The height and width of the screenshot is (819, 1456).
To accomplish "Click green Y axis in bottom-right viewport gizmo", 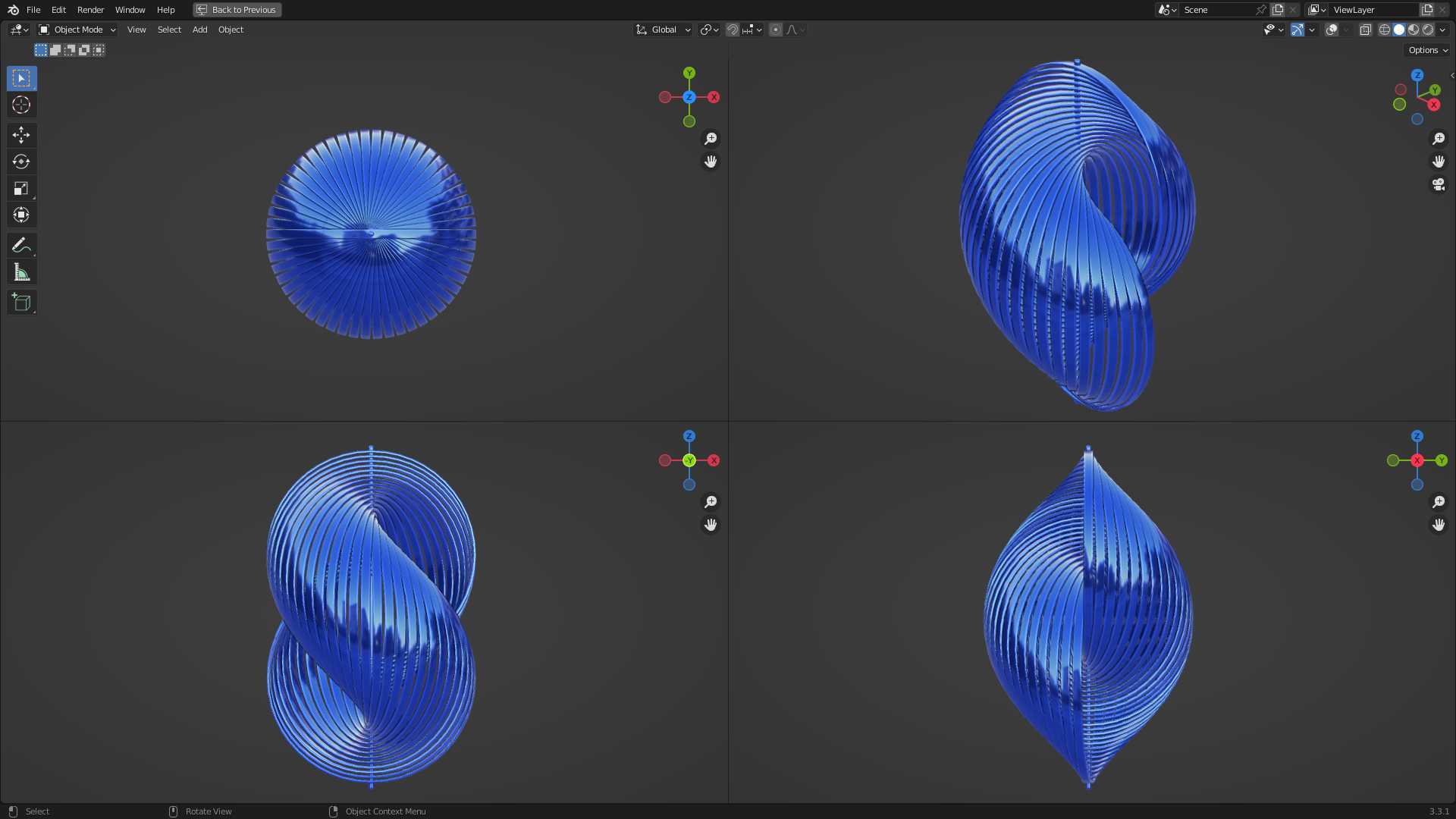I will (x=1442, y=460).
